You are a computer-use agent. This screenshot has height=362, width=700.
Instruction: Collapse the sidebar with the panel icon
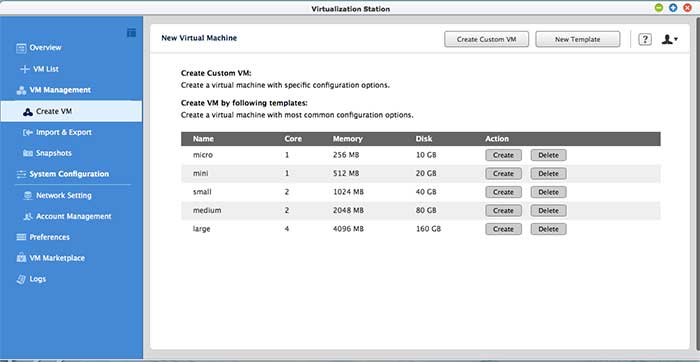(x=131, y=33)
